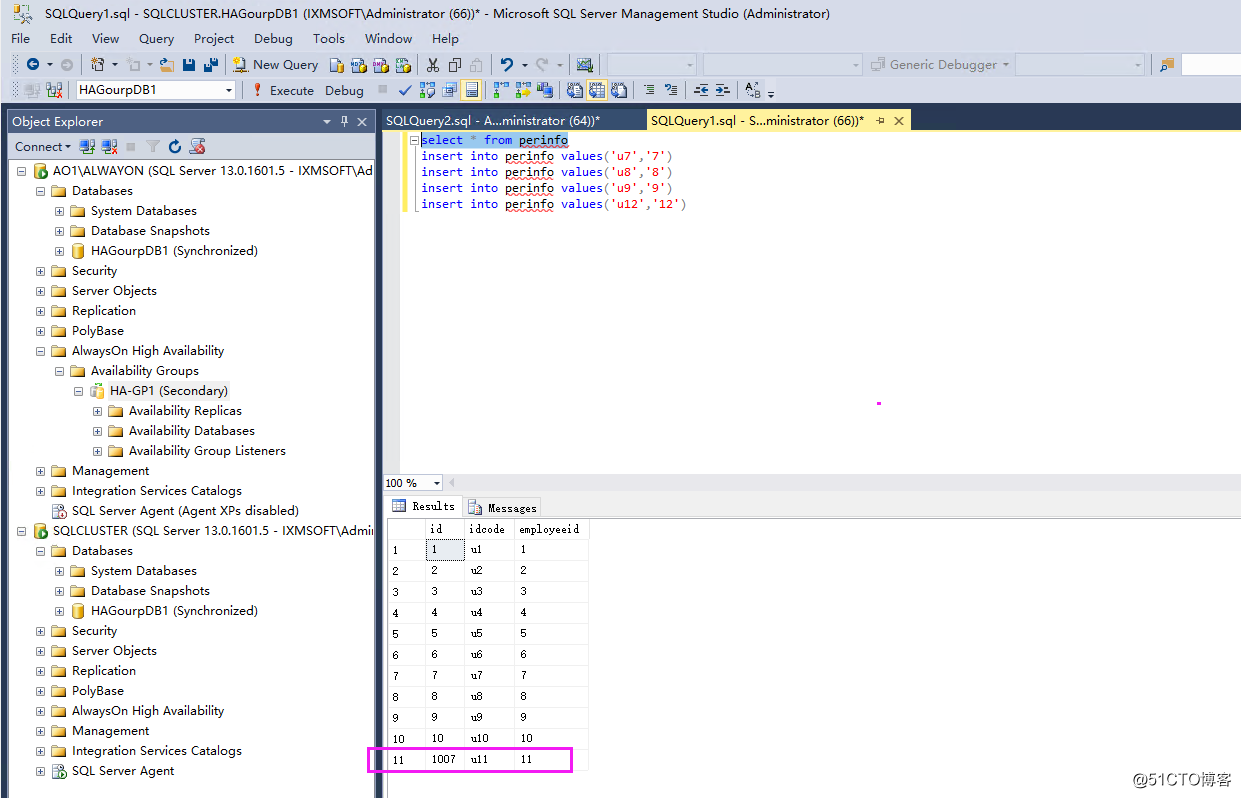
Task: Click the Change Connection icon
Action: click(52, 90)
